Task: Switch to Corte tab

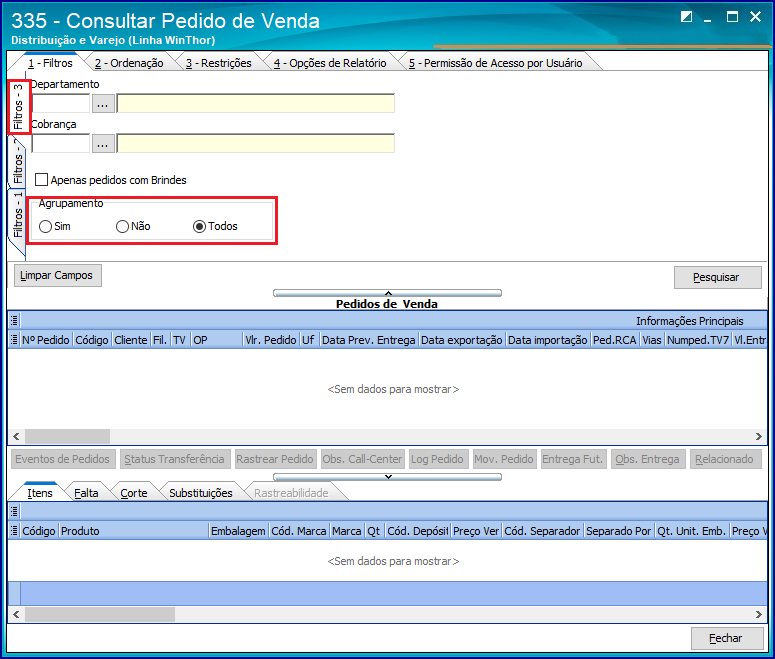Action: coord(134,493)
